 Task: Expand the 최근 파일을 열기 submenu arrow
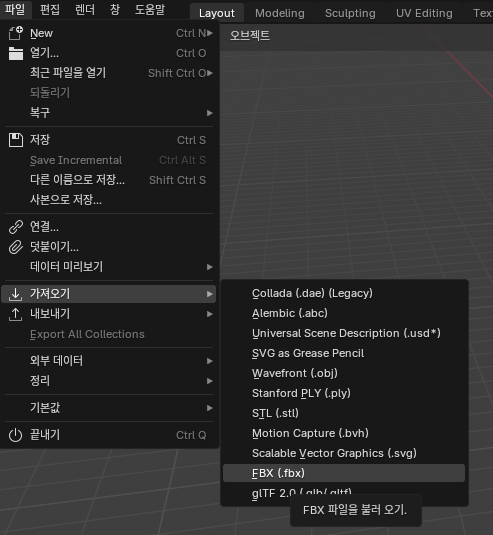[210, 73]
